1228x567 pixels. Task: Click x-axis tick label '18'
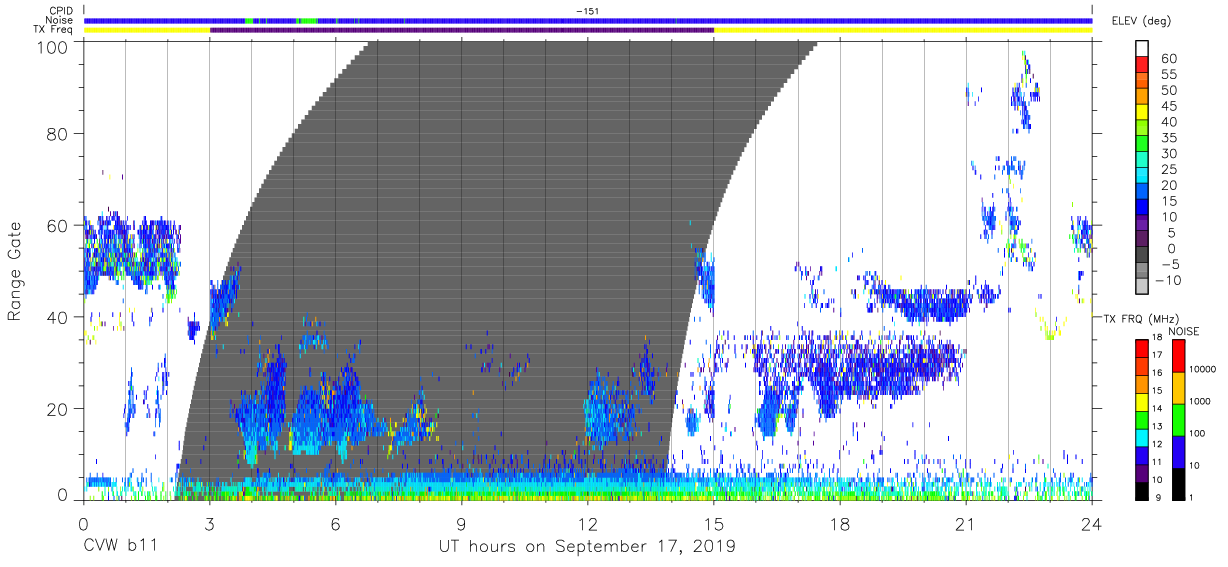[x=839, y=524]
